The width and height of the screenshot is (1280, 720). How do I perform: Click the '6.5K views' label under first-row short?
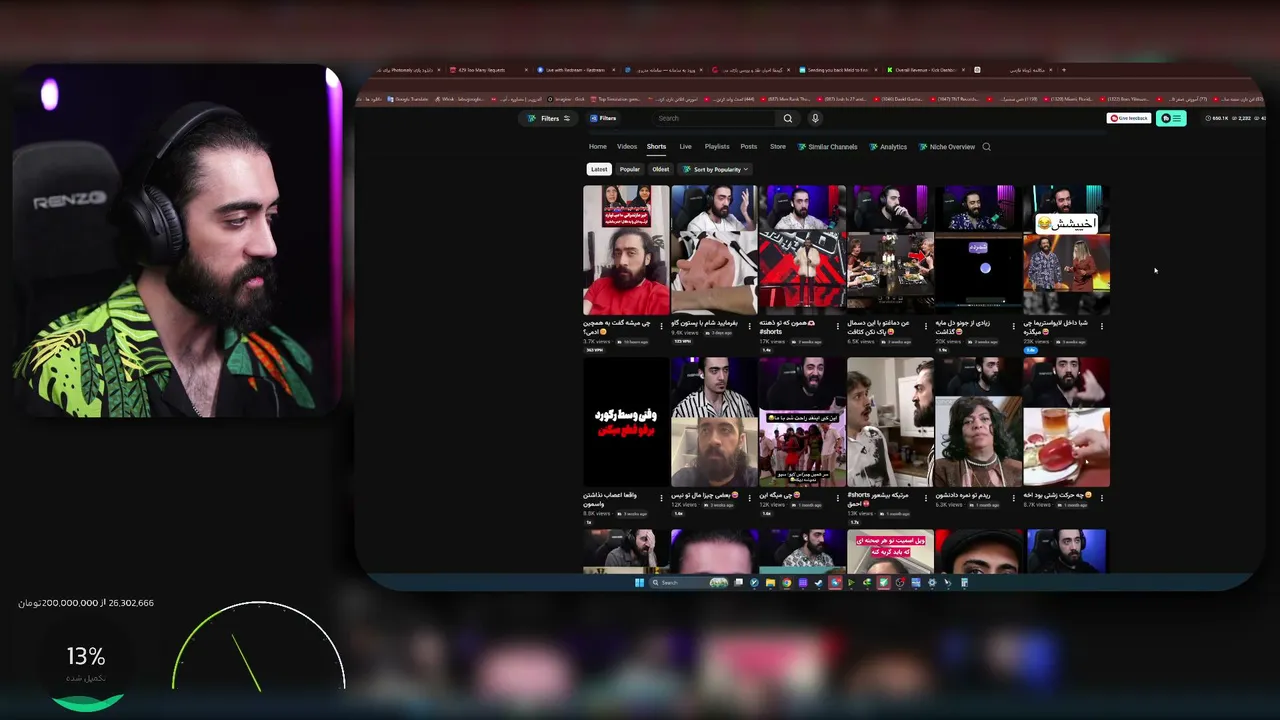tap(861, 342)
